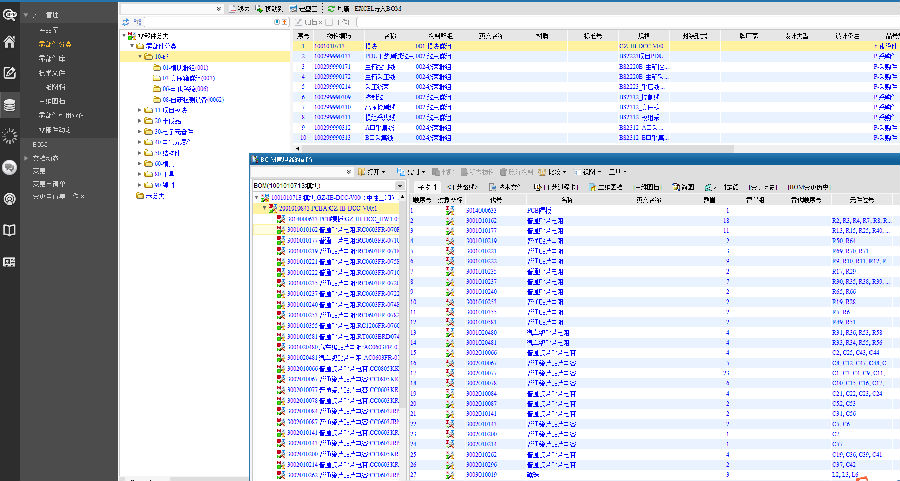Select the database stack icon in sidebar
Screen dimensions: 900x481
point(10,104)
